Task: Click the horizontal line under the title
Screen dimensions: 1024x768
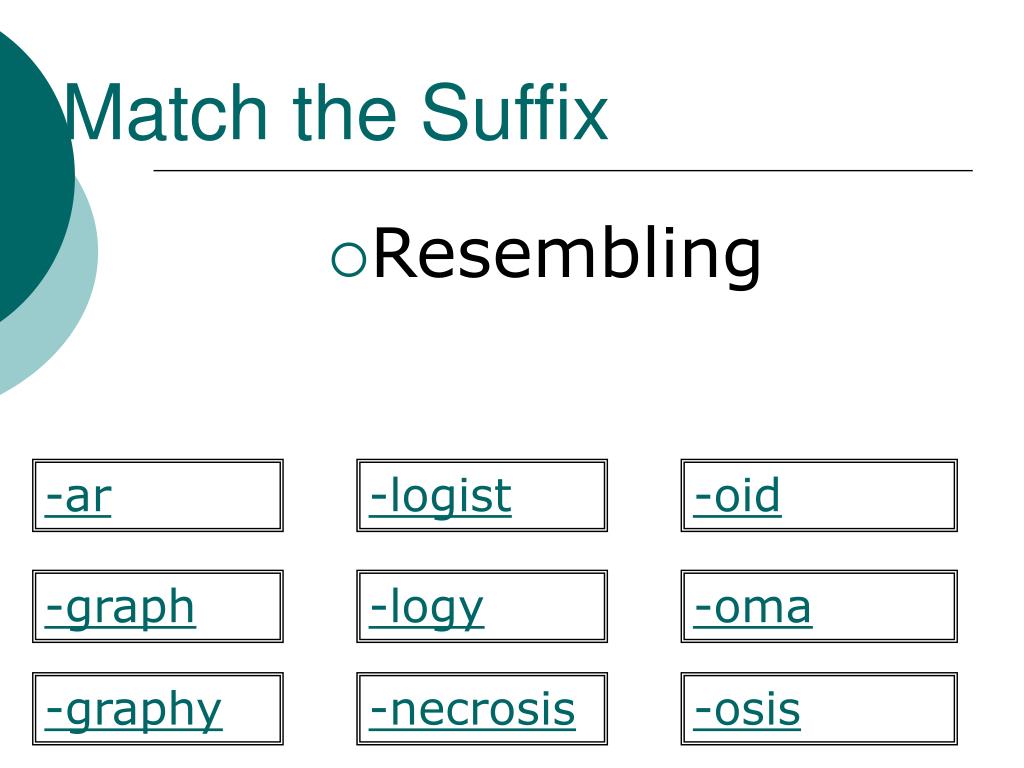Action: (x=563, y=170)
